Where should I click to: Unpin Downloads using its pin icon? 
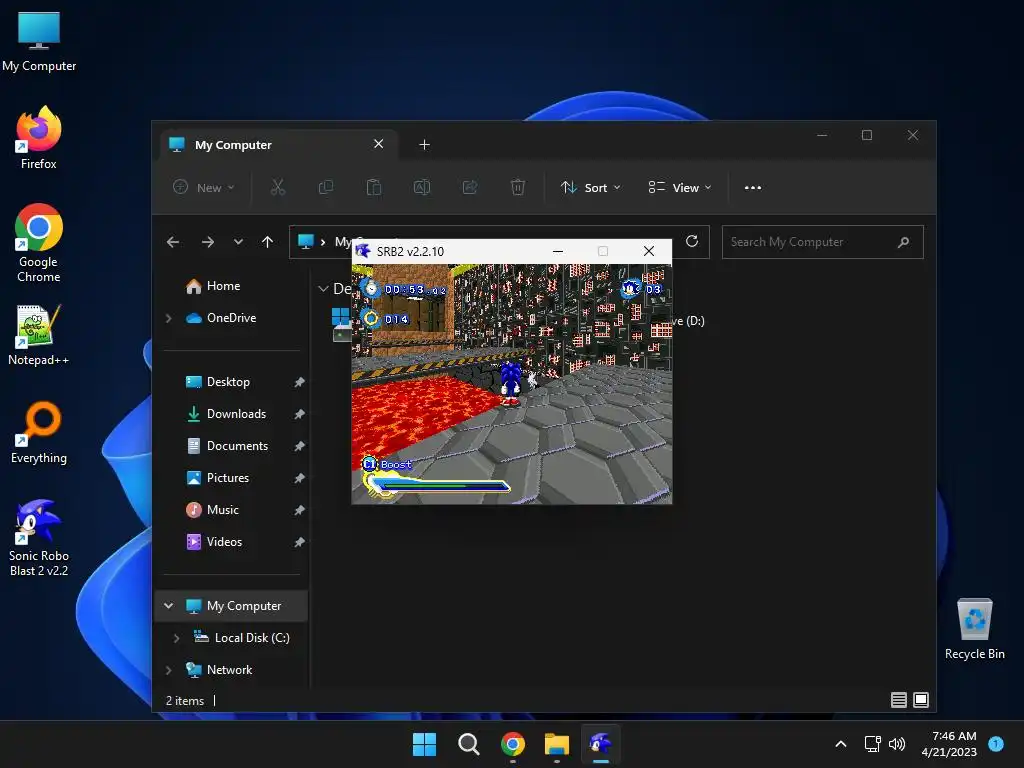(x=300, y=414)
